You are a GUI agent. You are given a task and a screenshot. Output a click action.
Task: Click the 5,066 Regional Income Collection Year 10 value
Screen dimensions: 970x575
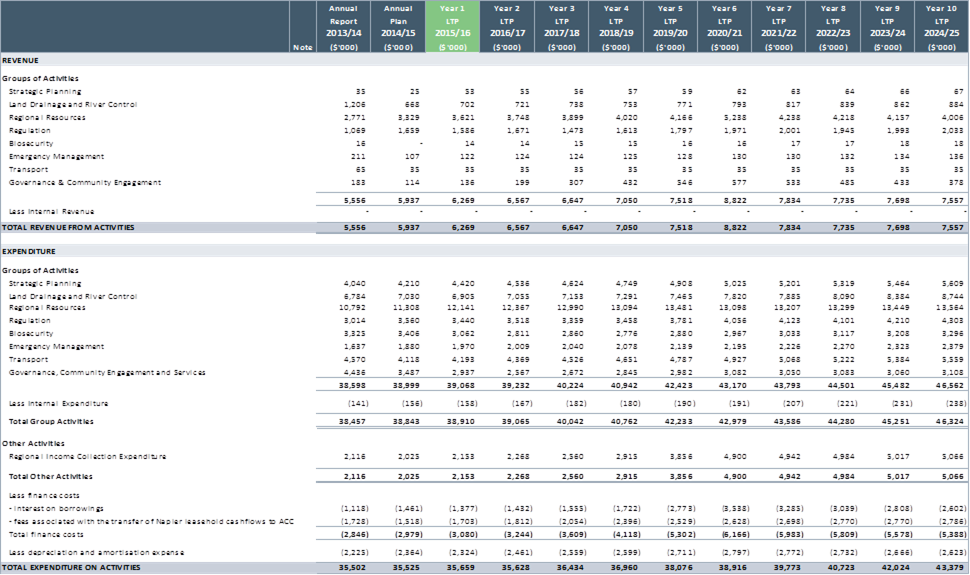tap(955, 457)
